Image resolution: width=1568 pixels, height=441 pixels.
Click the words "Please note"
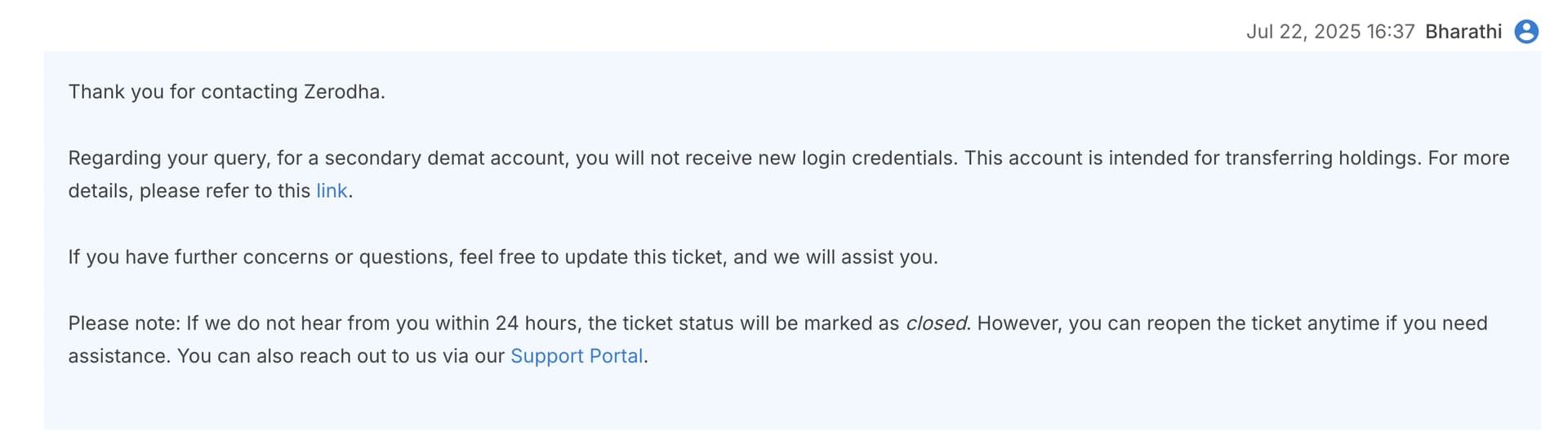[x=122, y=323]
